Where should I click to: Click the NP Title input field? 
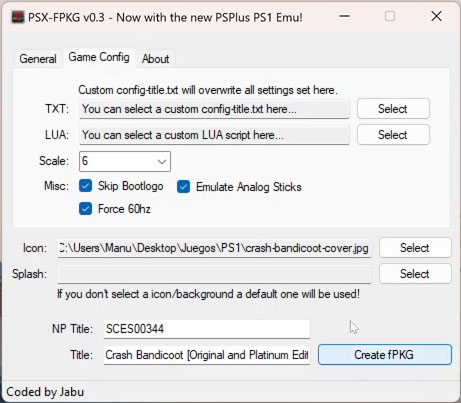[207, 329]
